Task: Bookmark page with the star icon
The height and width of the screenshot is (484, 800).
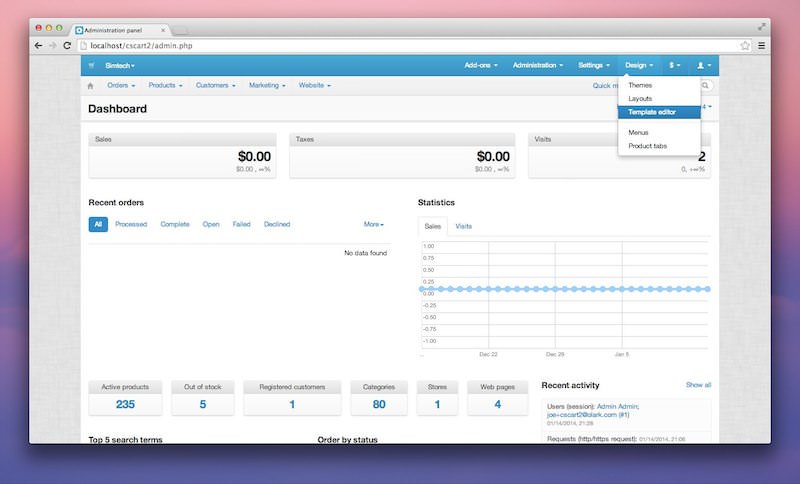Action: tap(745, 46)
